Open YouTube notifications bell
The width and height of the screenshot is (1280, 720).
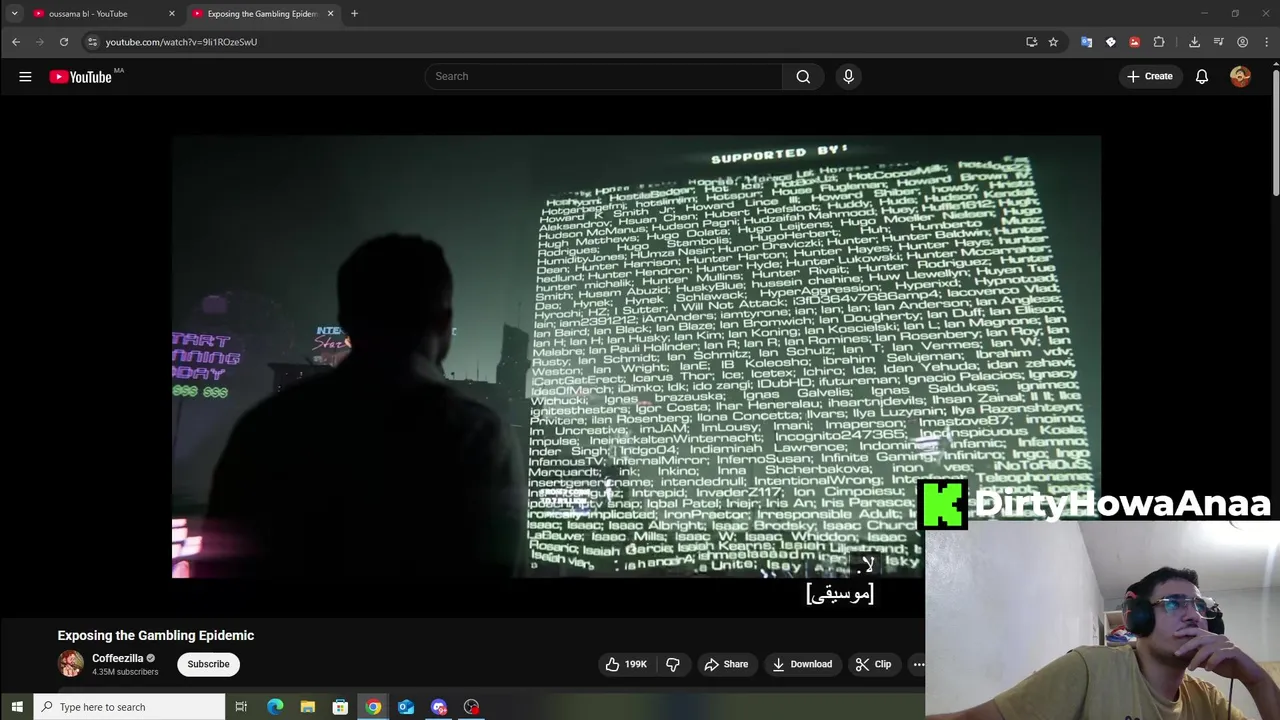[1202, 76]
